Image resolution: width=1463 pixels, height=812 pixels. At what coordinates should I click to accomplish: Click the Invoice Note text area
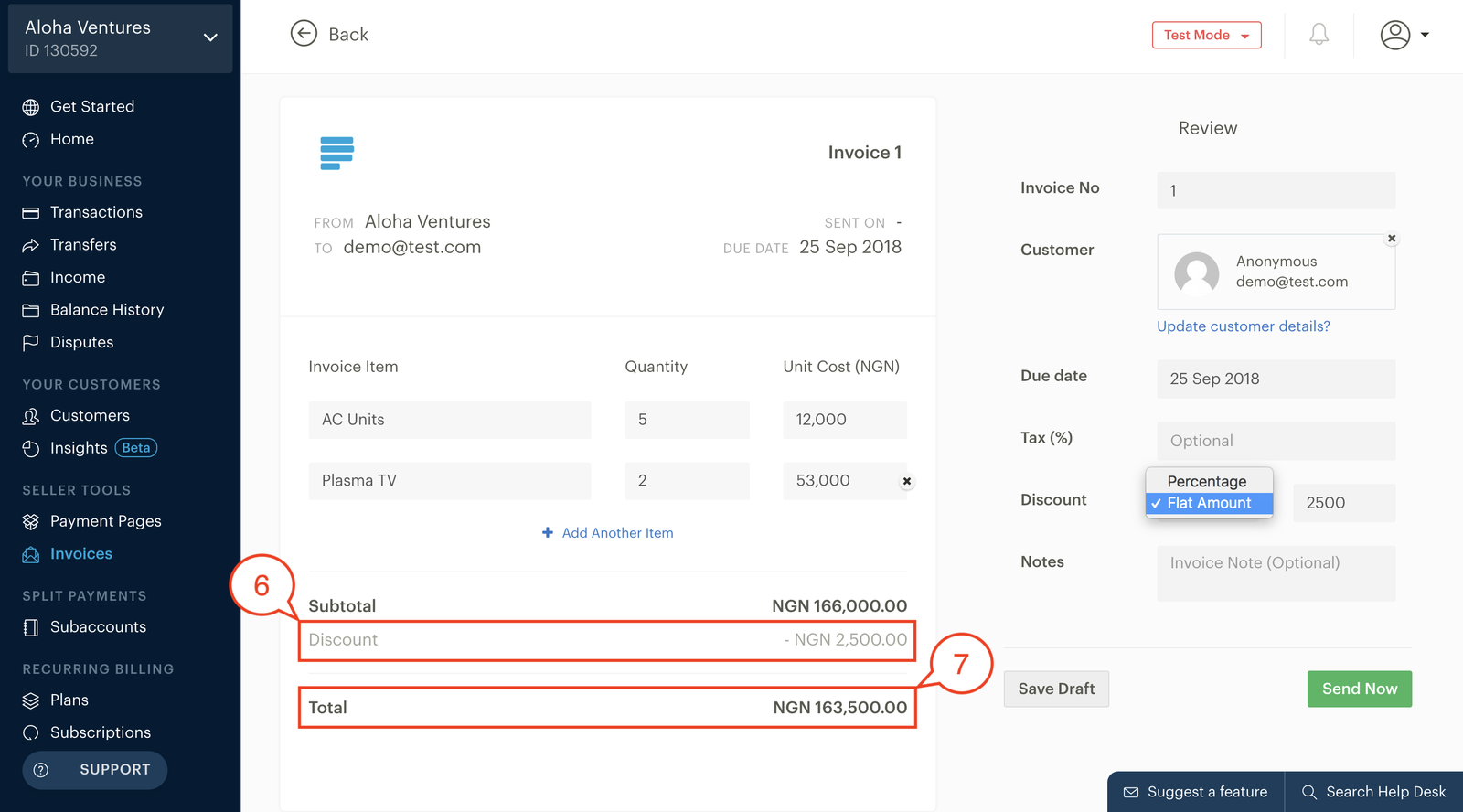coord(1276,573)
